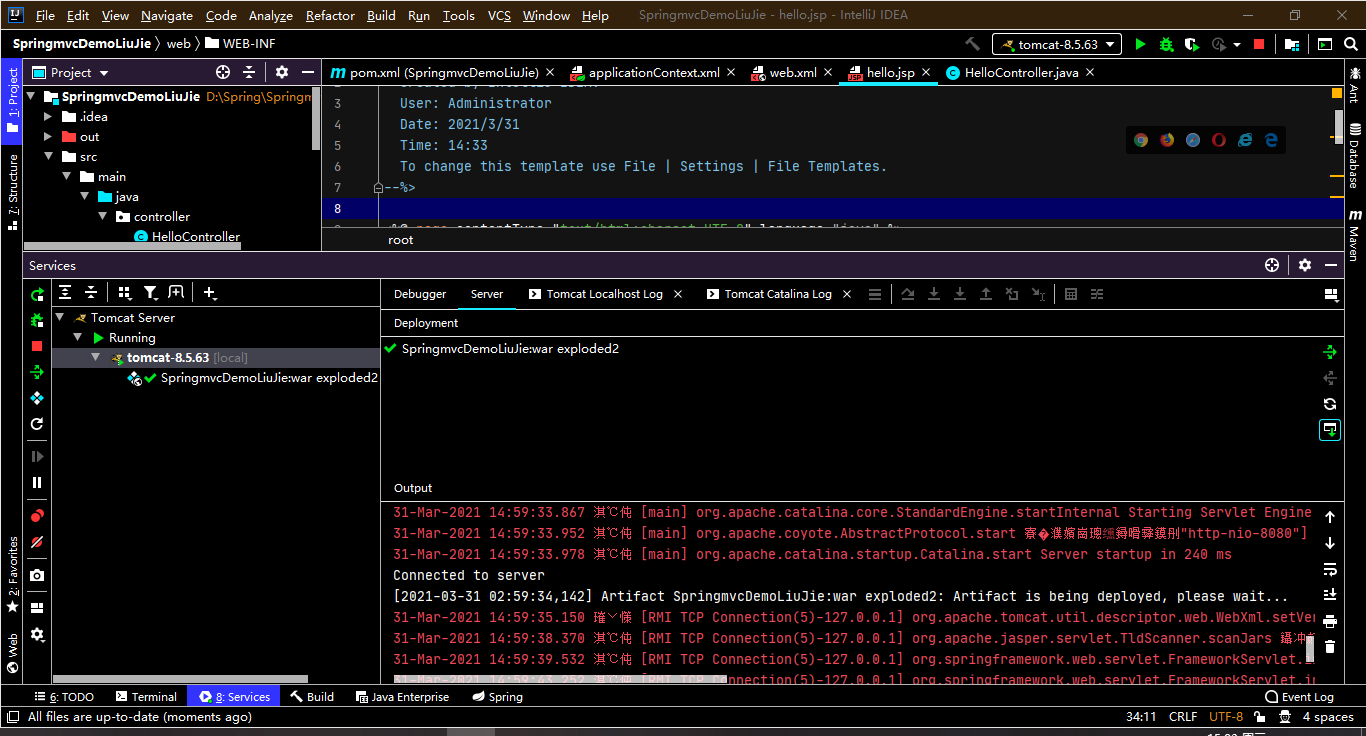Switch to HelloController.java tab
This screenshot has height=736, width=1366.
(1022, 73)
